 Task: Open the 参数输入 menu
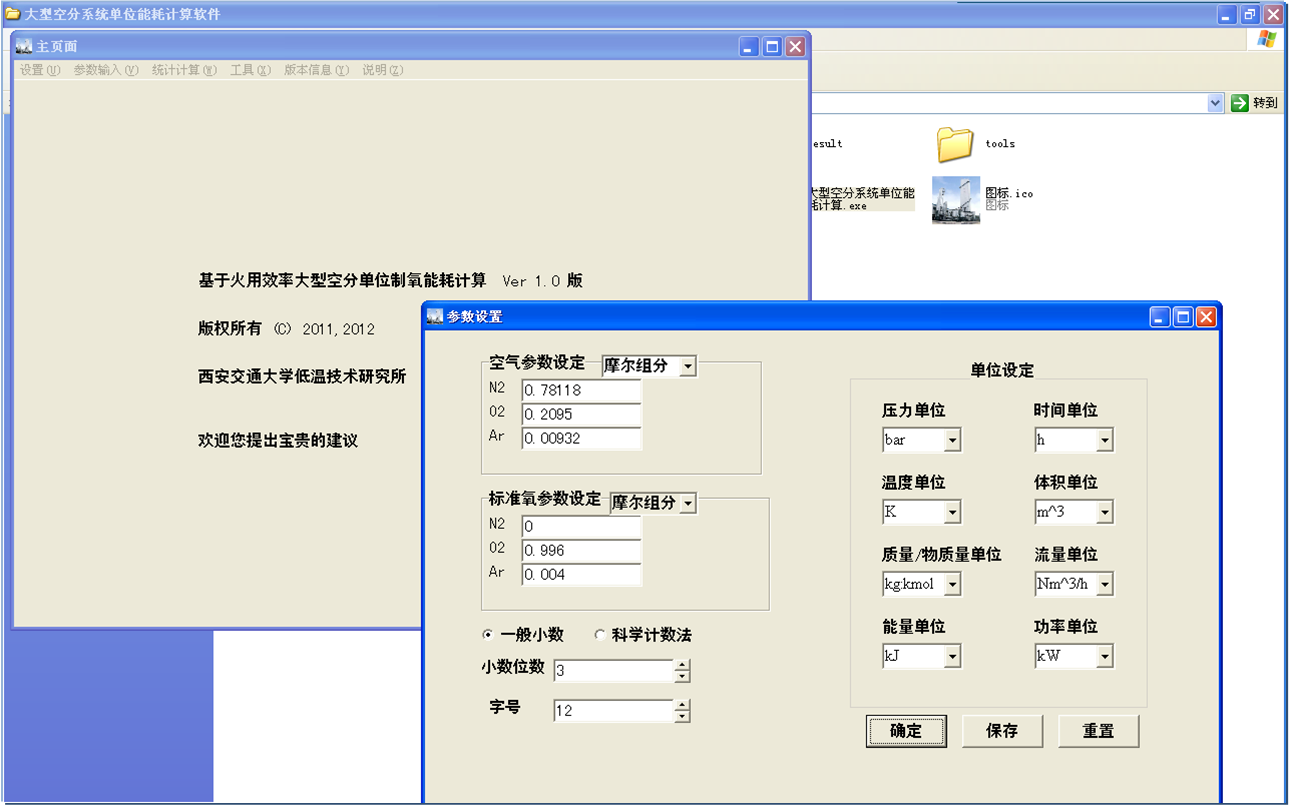click(105, 70)
